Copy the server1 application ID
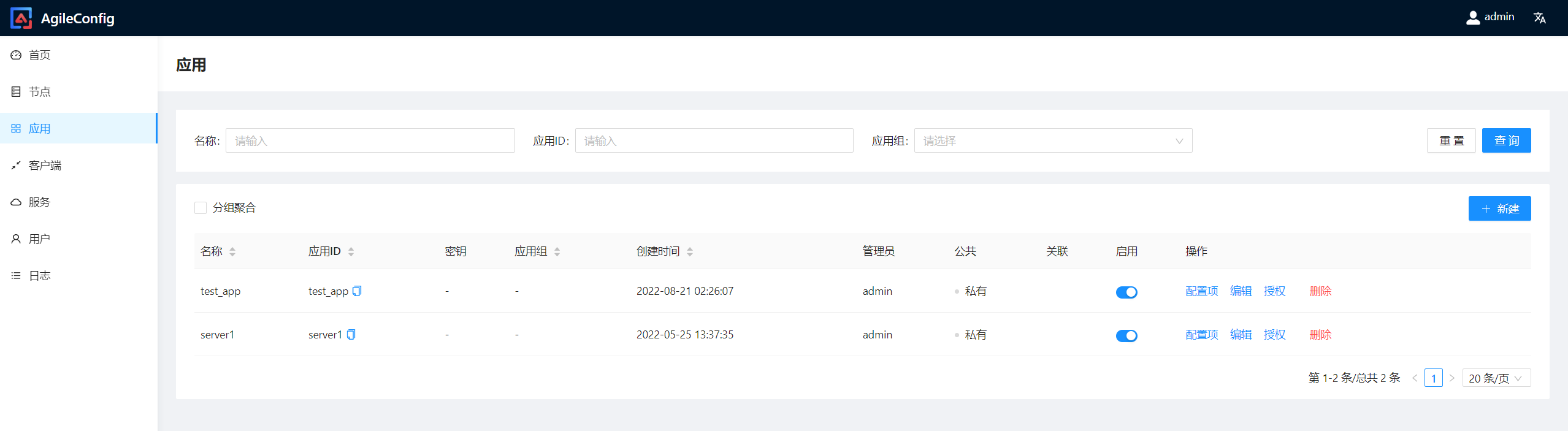Screen dimensions: 1568x431 [351, 335]
